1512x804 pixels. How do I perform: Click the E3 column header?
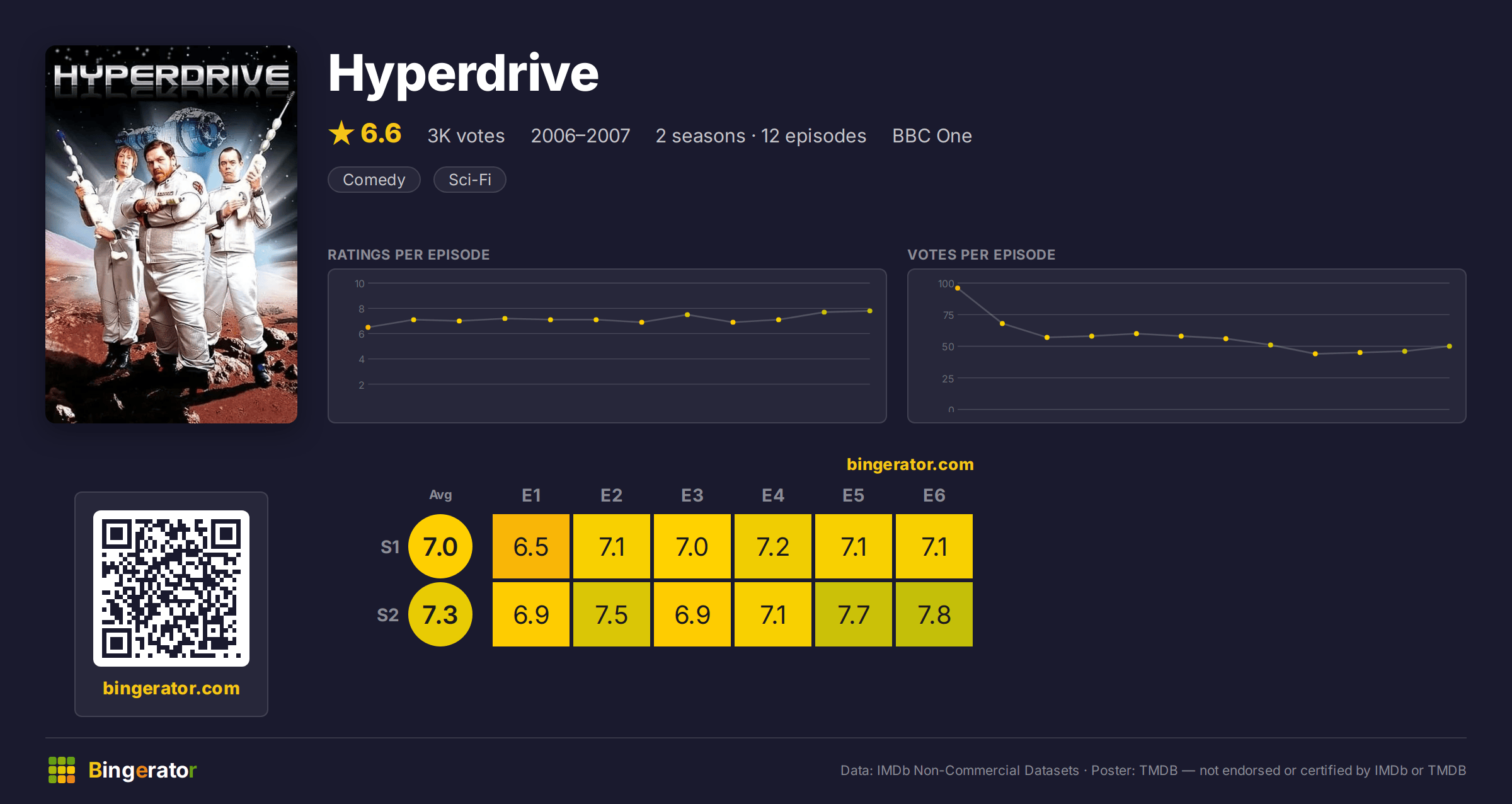(692, 495)
